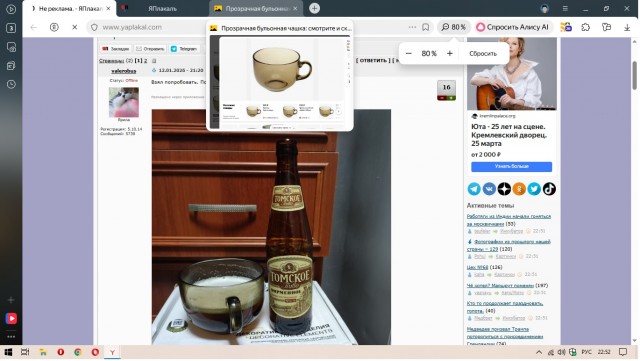Image resolution: width=640 pixels, height=361 pixels.
Task: Click the screenshot tool icon in sidebar
Action: [11, 47]
